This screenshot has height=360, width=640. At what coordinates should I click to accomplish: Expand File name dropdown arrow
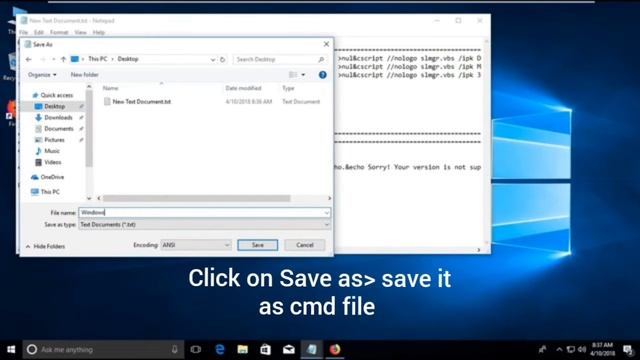[x=327, y=213]
